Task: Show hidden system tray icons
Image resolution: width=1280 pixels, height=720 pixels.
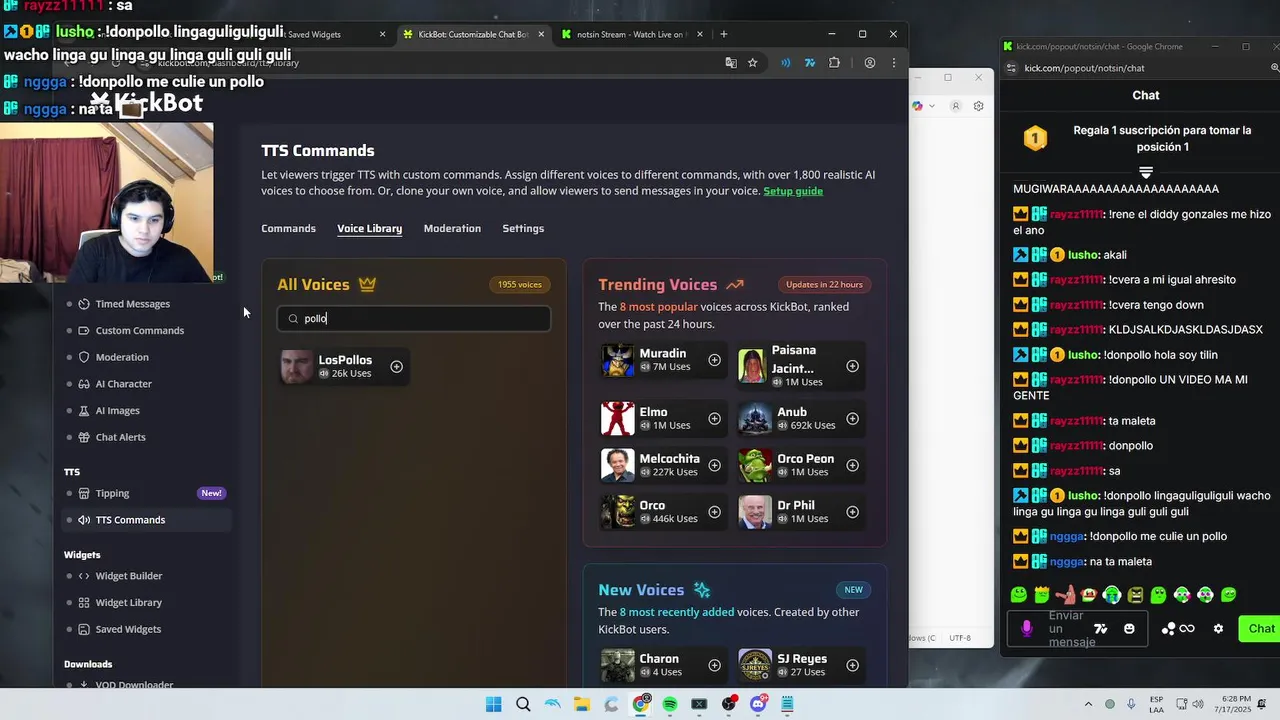Action: [x=1087, y=704]
